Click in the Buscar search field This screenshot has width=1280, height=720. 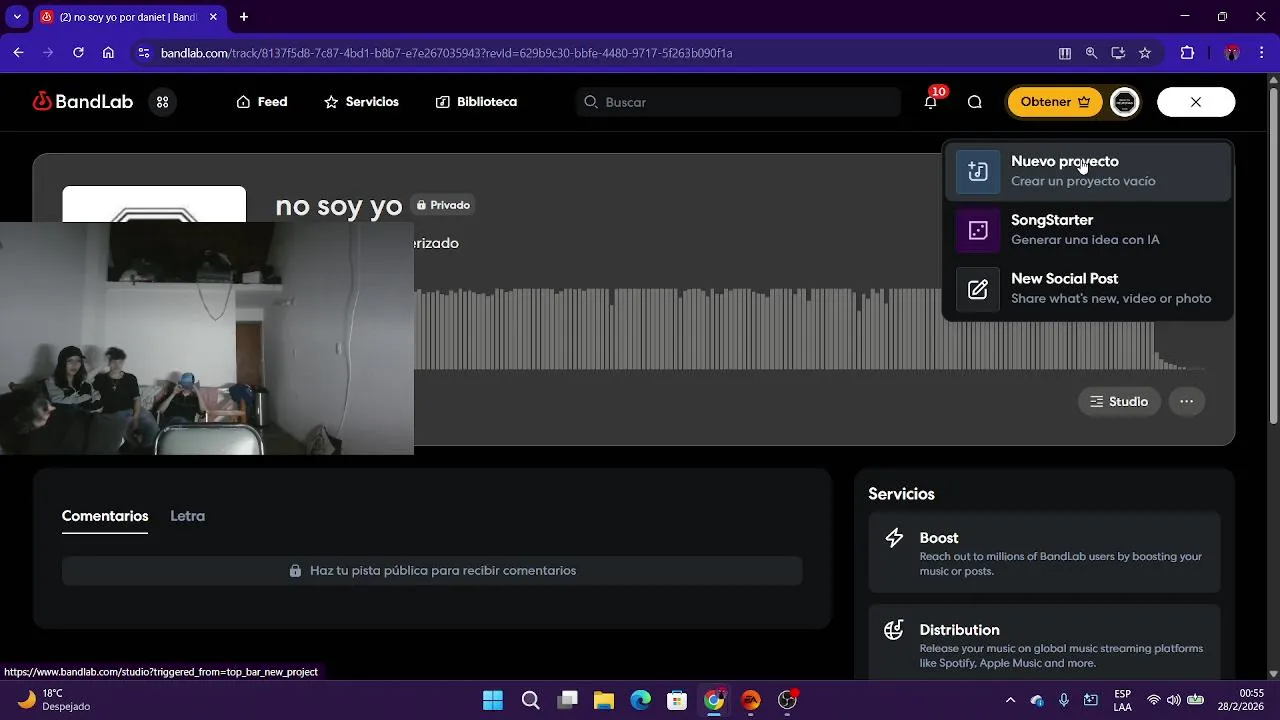(739, 102)
